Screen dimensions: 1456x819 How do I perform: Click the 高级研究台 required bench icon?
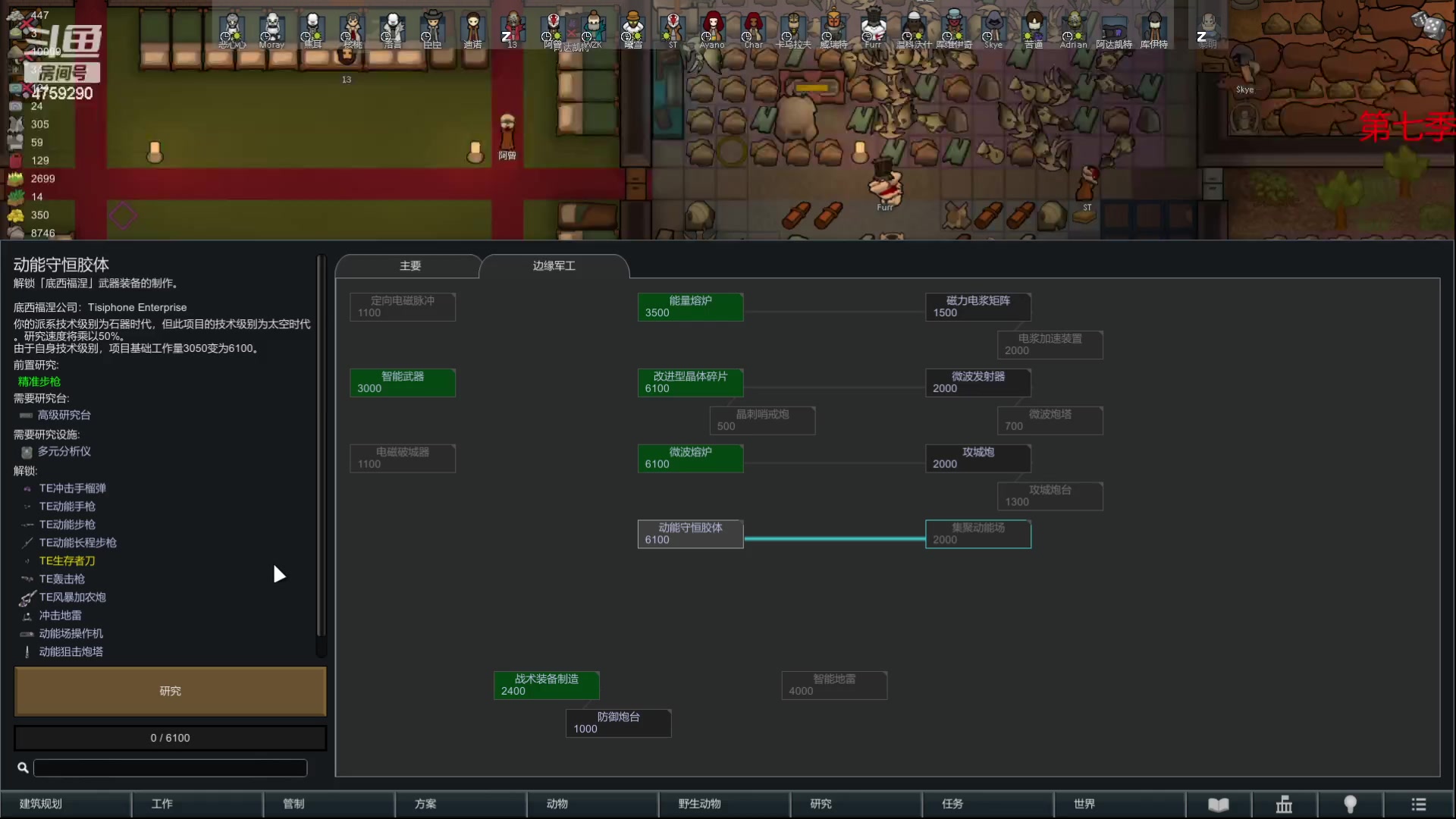tap(27, 416)
